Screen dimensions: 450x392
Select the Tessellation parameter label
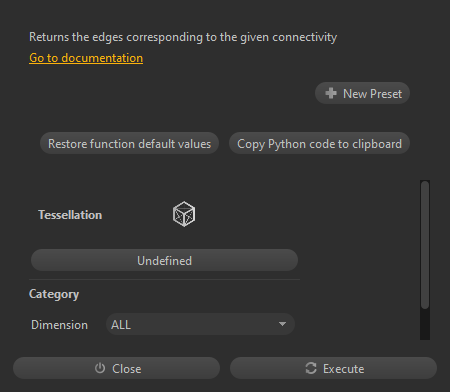pyautogui.click(x=70, y=215)
